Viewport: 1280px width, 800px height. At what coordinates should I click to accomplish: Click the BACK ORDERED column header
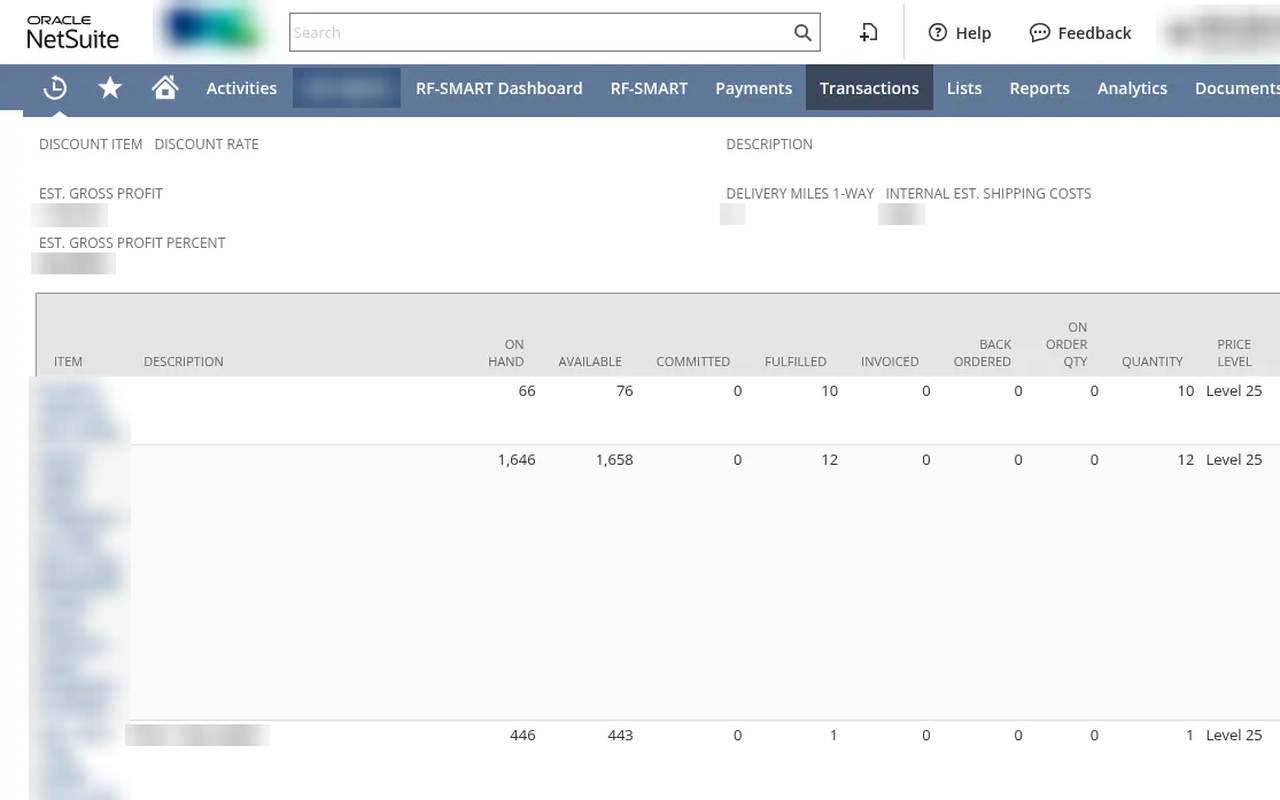tap(982, 352)
